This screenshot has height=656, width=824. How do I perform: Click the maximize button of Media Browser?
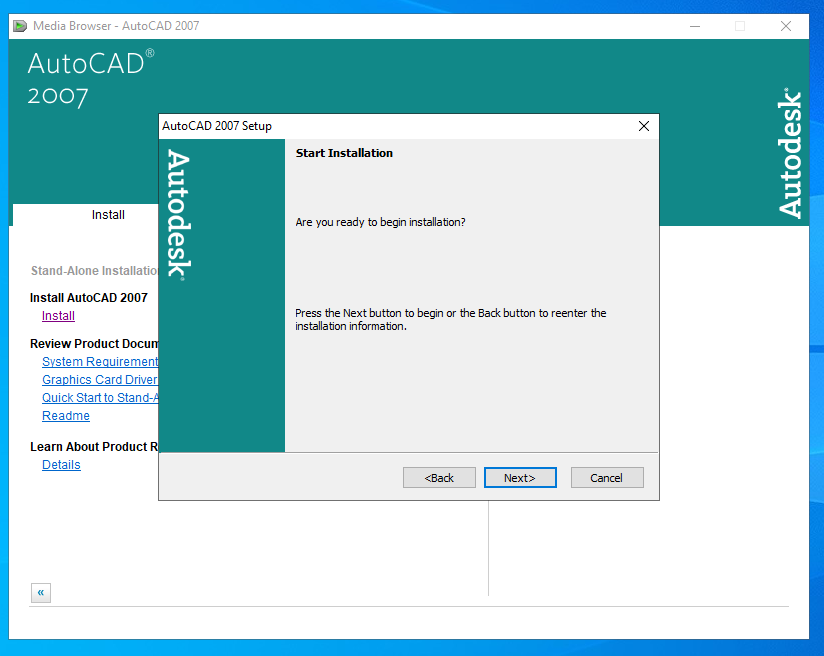740,26
